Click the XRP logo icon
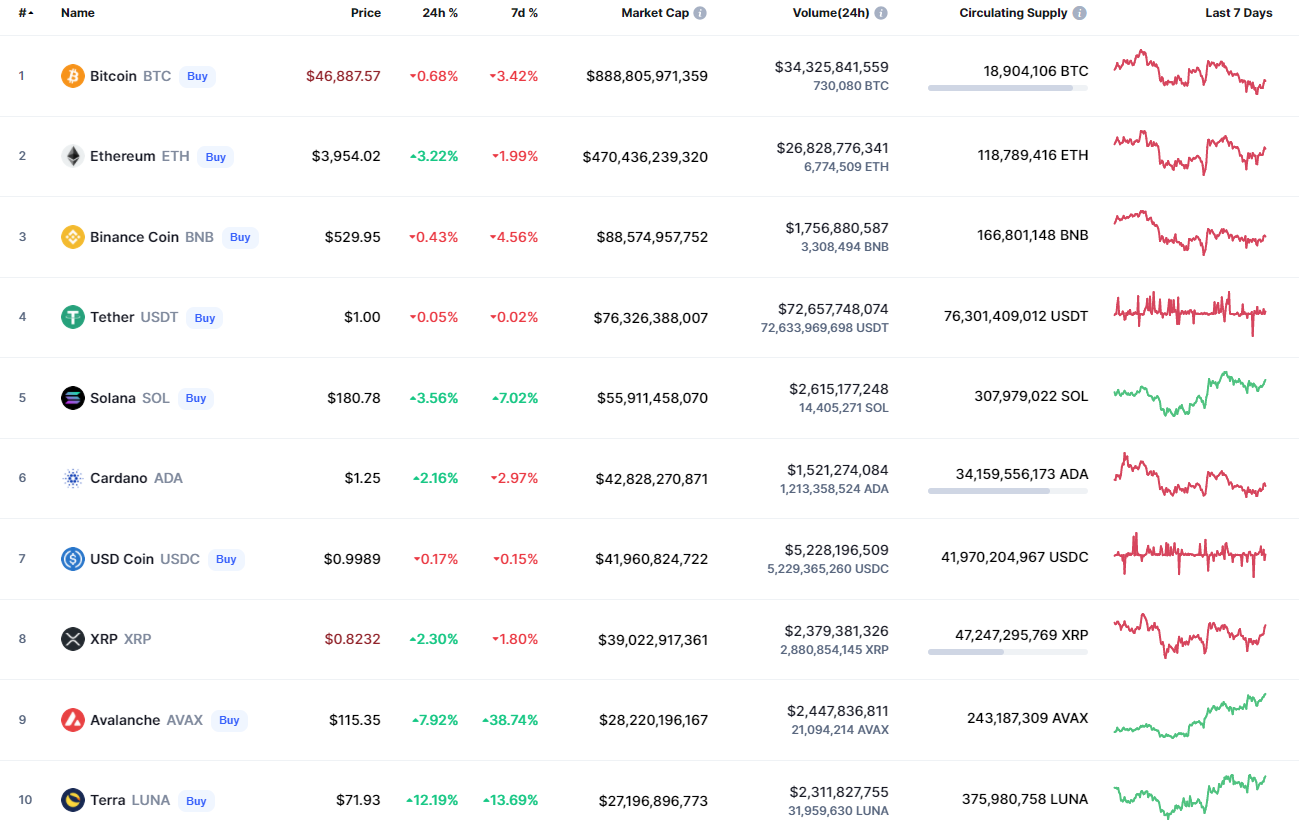1299x825 pixels. (73, 639)
